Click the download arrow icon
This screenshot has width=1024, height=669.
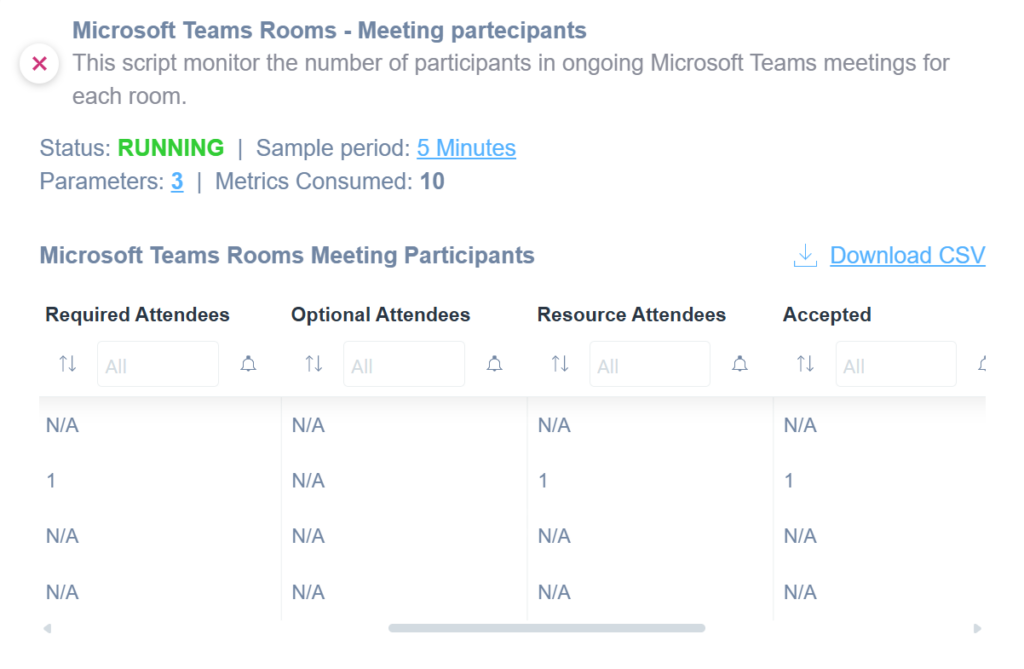click(805, 255)
